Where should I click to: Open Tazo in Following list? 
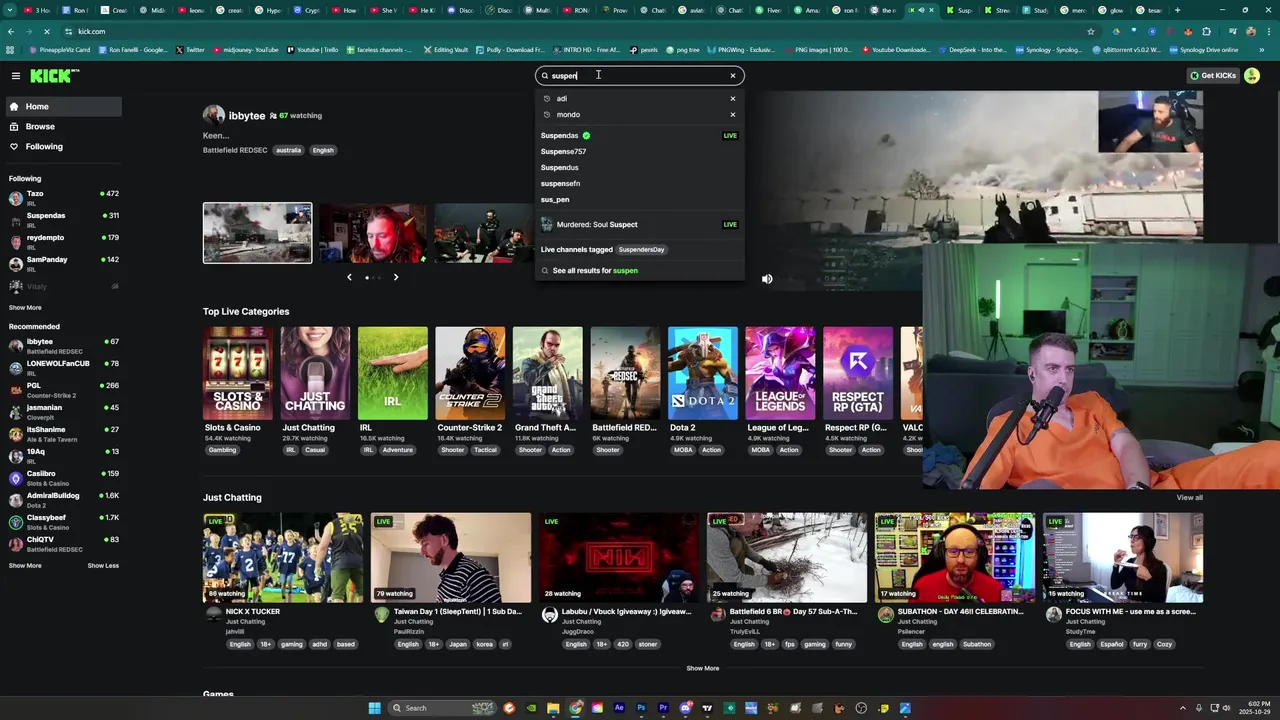tap(62, 197)
